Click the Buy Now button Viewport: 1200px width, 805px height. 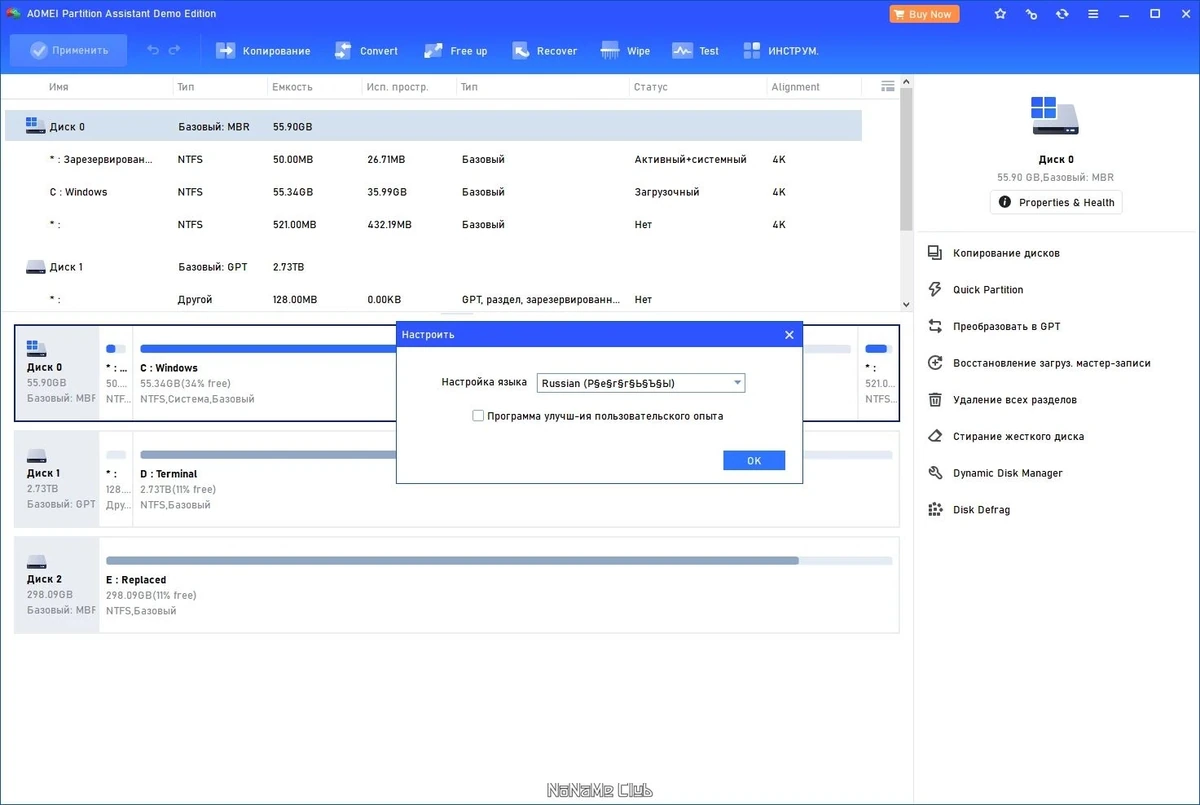pos(924,14)
